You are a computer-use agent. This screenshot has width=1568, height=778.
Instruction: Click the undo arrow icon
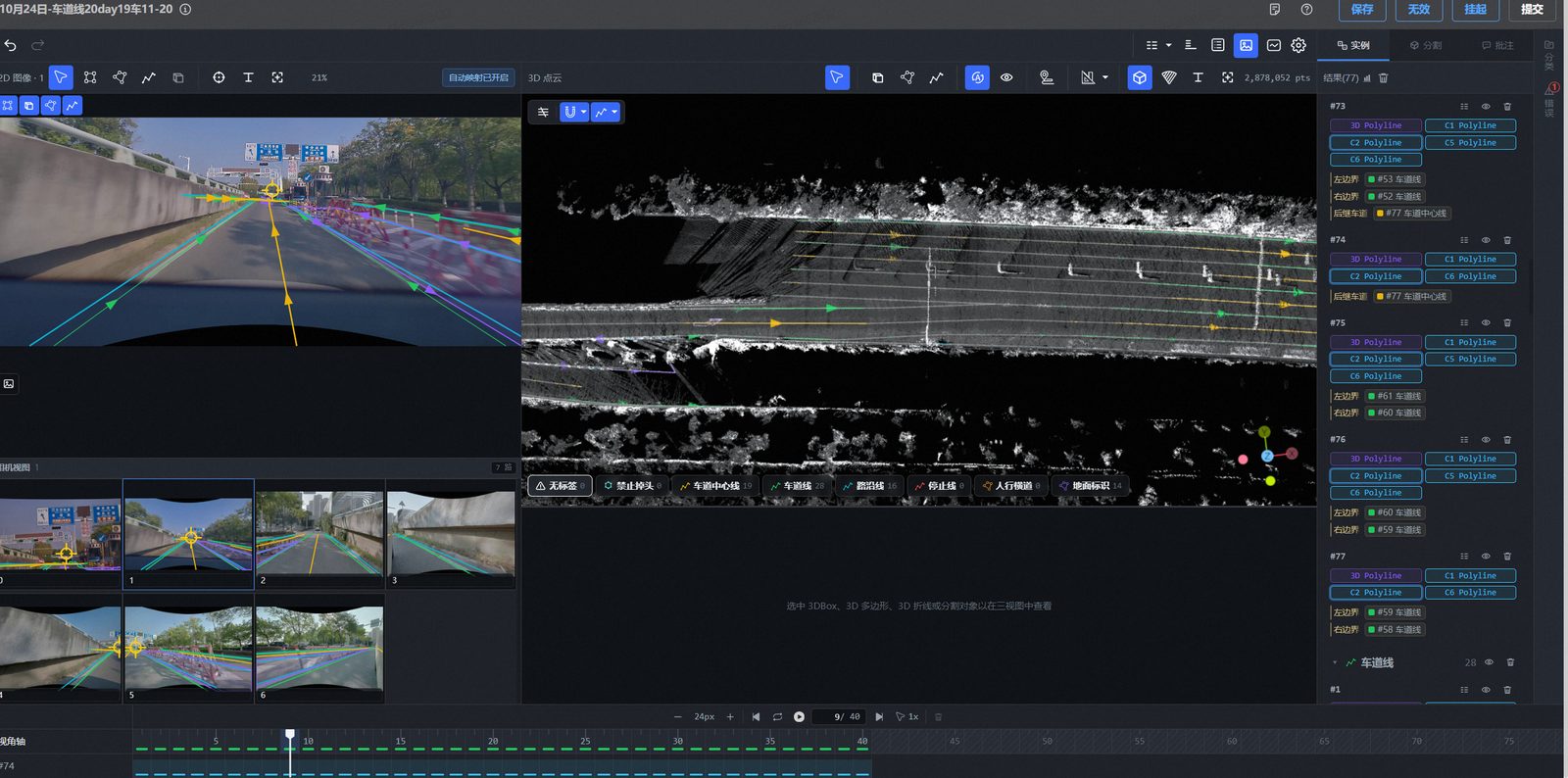click(x=10, y=45)
